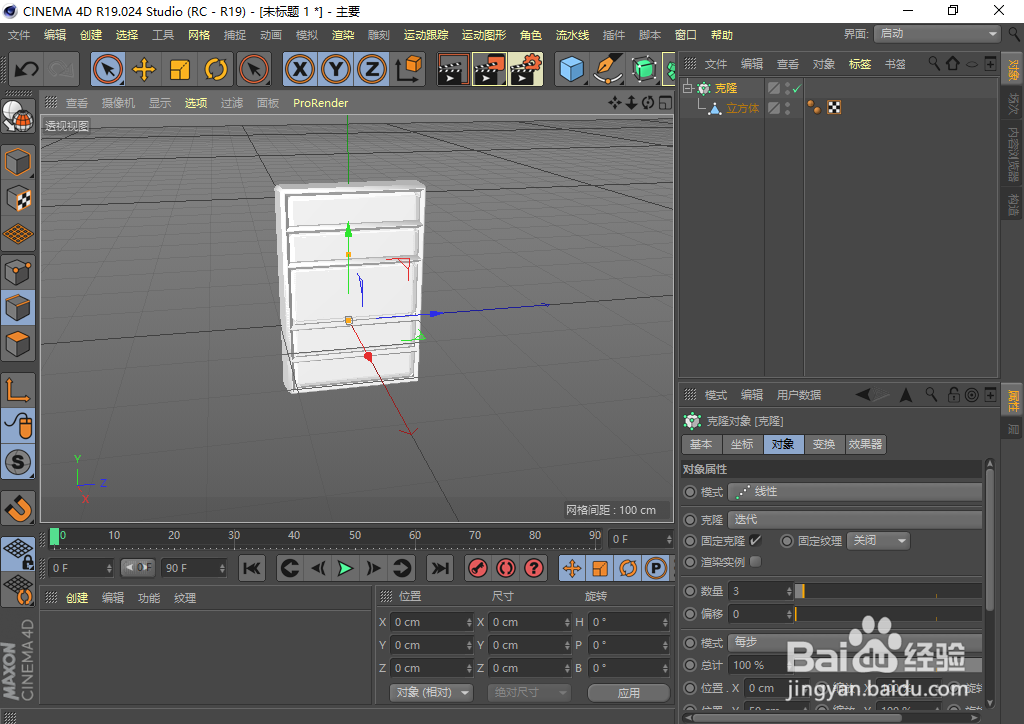Switch to the 效果器 attribute tab

(864, 444)
